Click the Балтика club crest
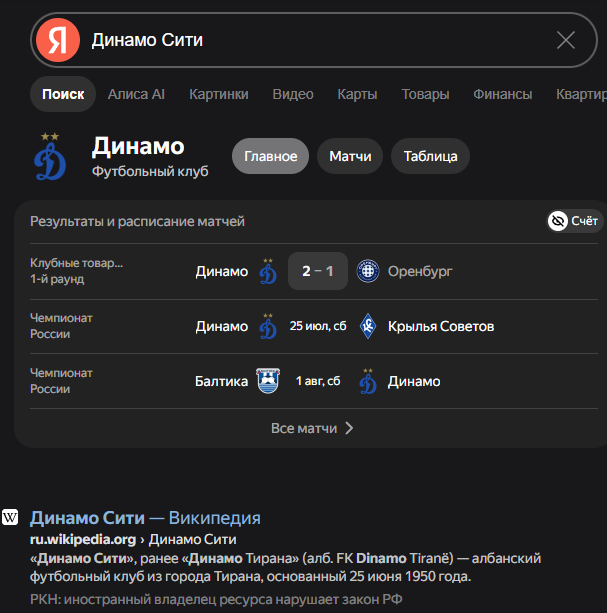 tap(268, 381)
